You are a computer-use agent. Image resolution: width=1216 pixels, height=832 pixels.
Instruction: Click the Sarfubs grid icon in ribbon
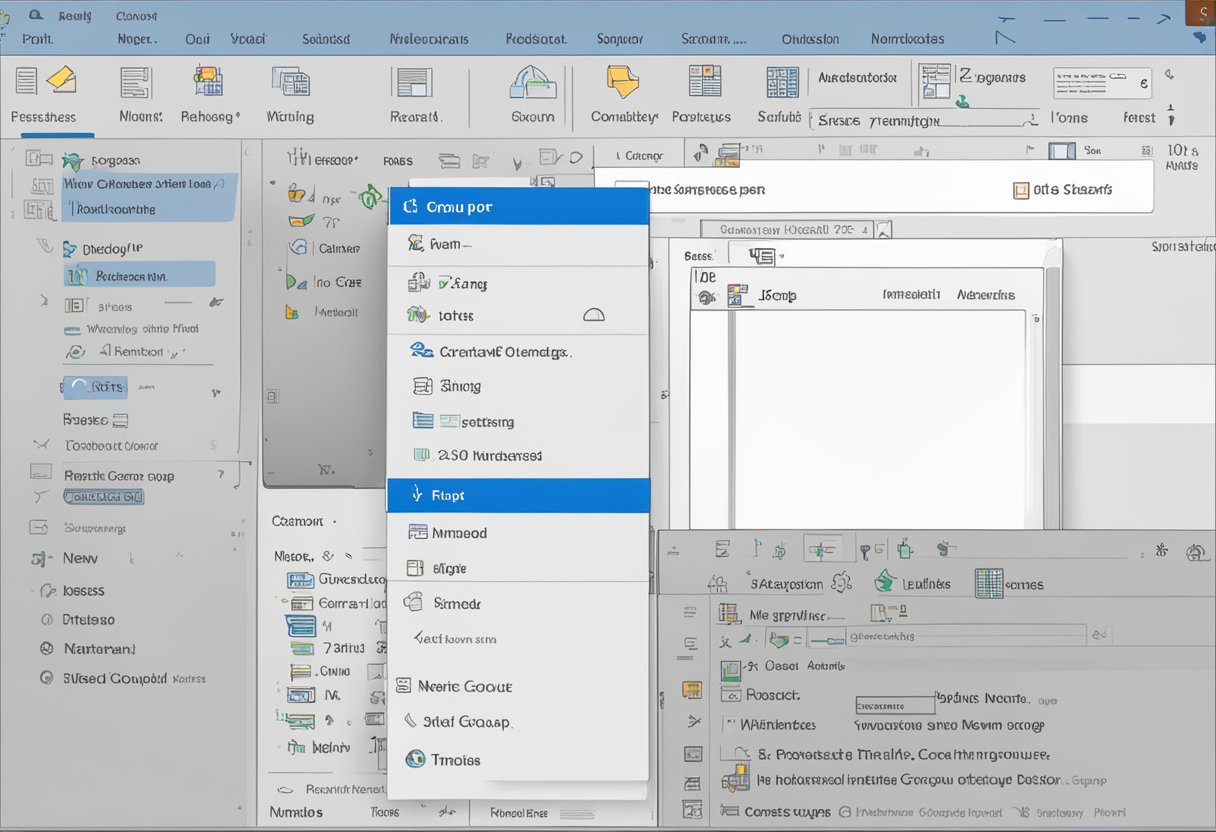point(781,82)
